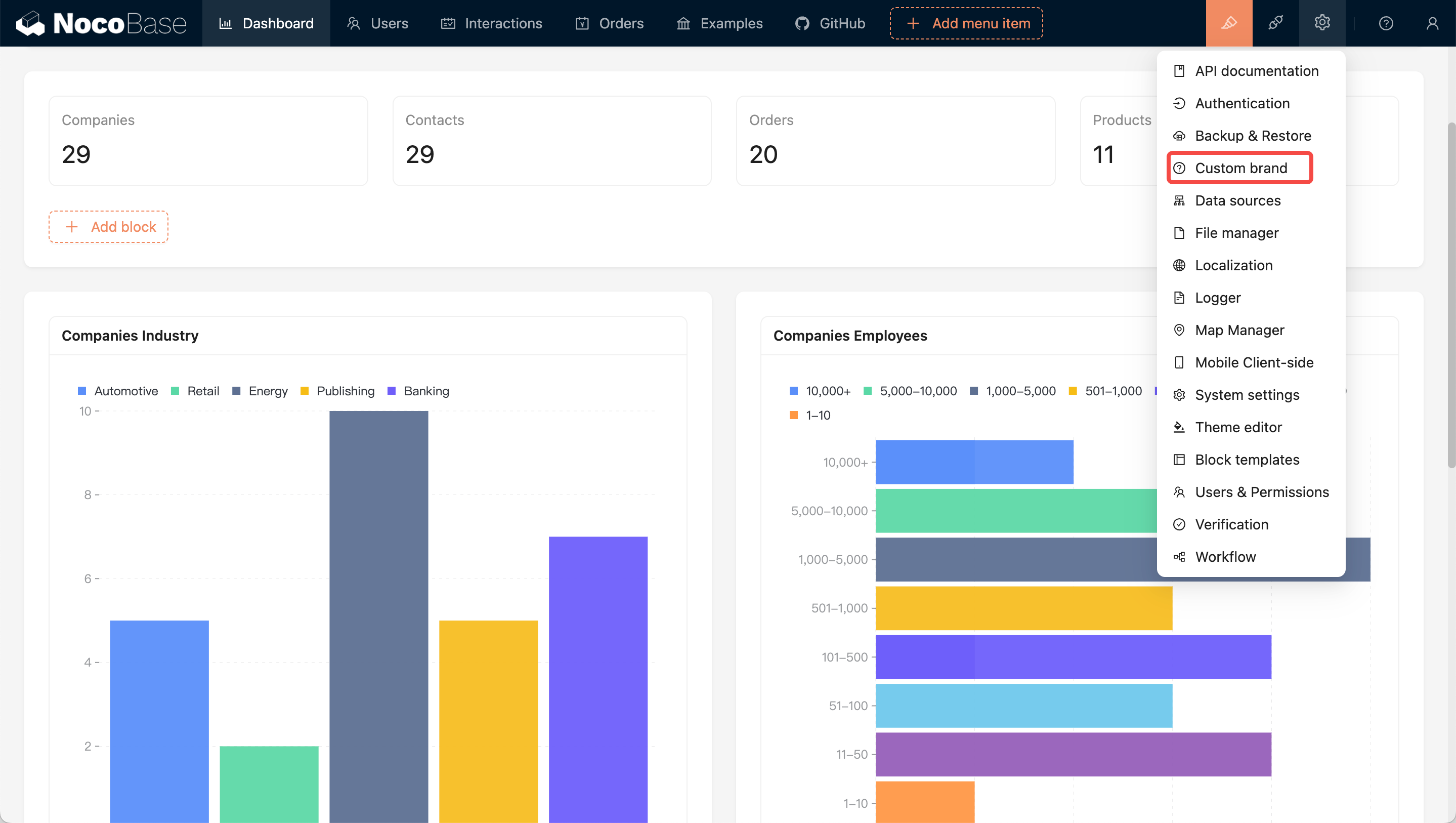Open Theme editor from the menu
The height and width of the screenshot is (823, 1456).
(x=1238, y=427)
